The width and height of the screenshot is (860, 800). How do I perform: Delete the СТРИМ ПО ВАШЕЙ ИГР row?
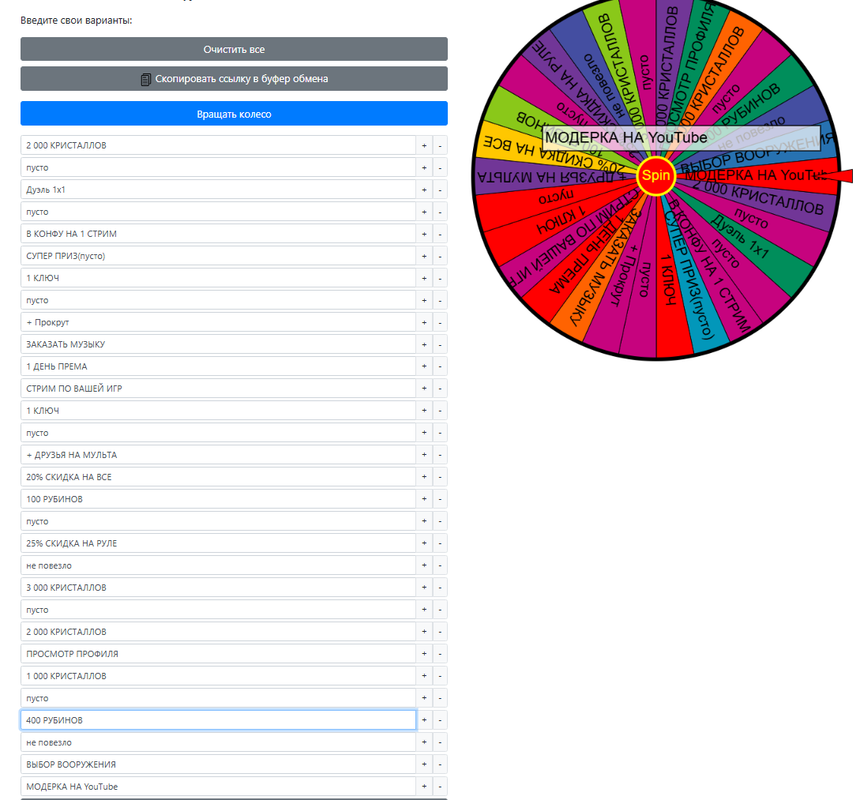[x=440, y=389]
